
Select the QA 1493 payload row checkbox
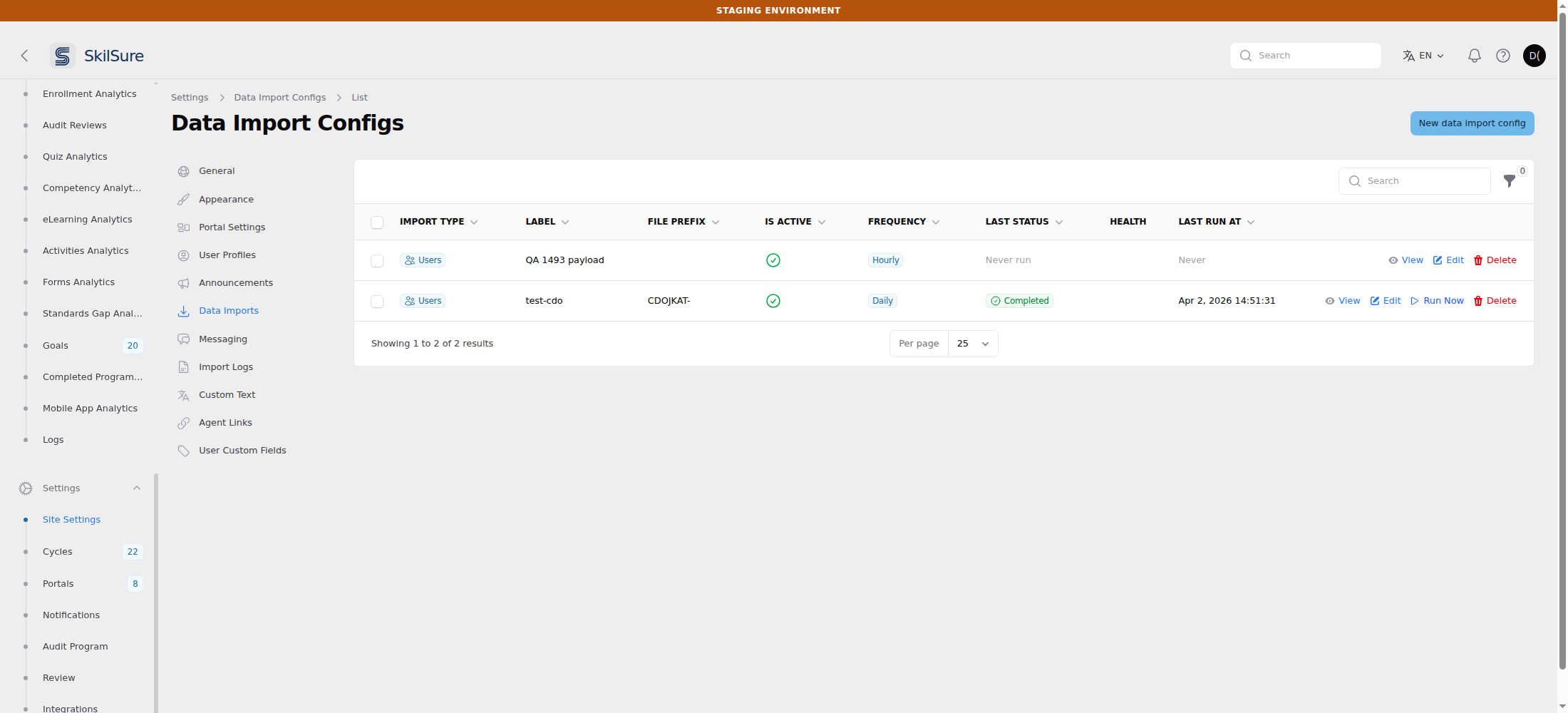tap(377, 261)
